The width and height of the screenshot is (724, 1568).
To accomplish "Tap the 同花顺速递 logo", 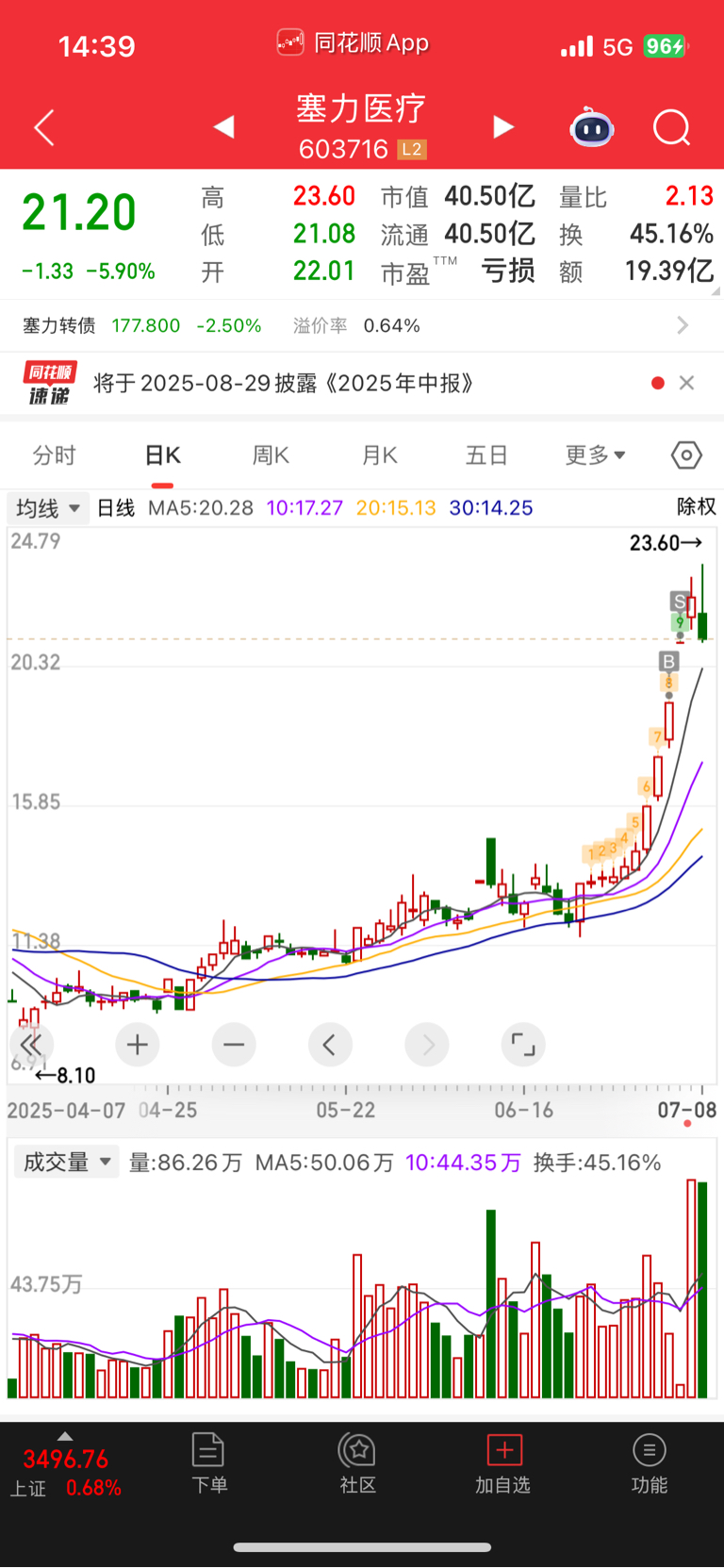I will [49, 383].
